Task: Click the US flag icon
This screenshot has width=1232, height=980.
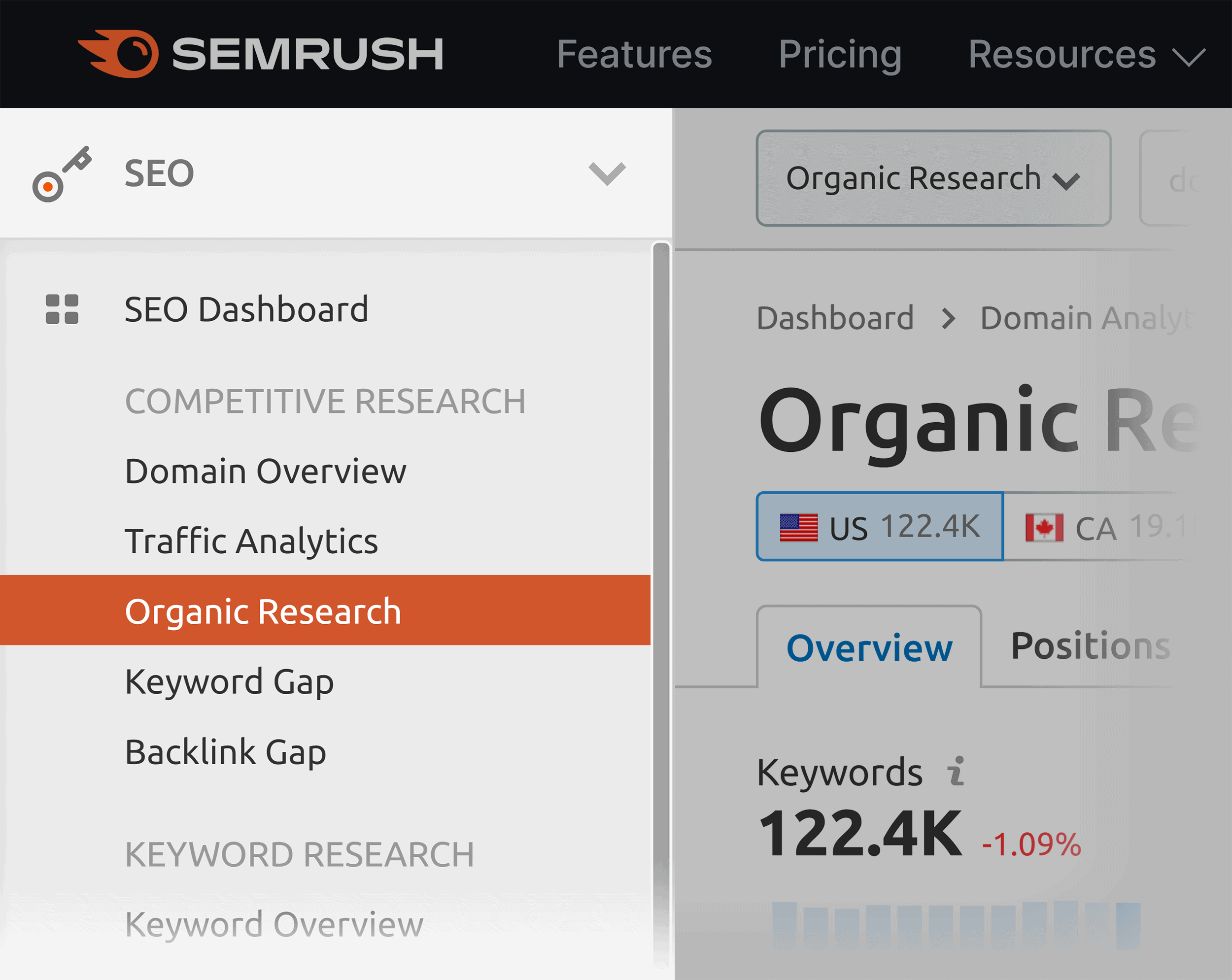Action: pos(799,527)
